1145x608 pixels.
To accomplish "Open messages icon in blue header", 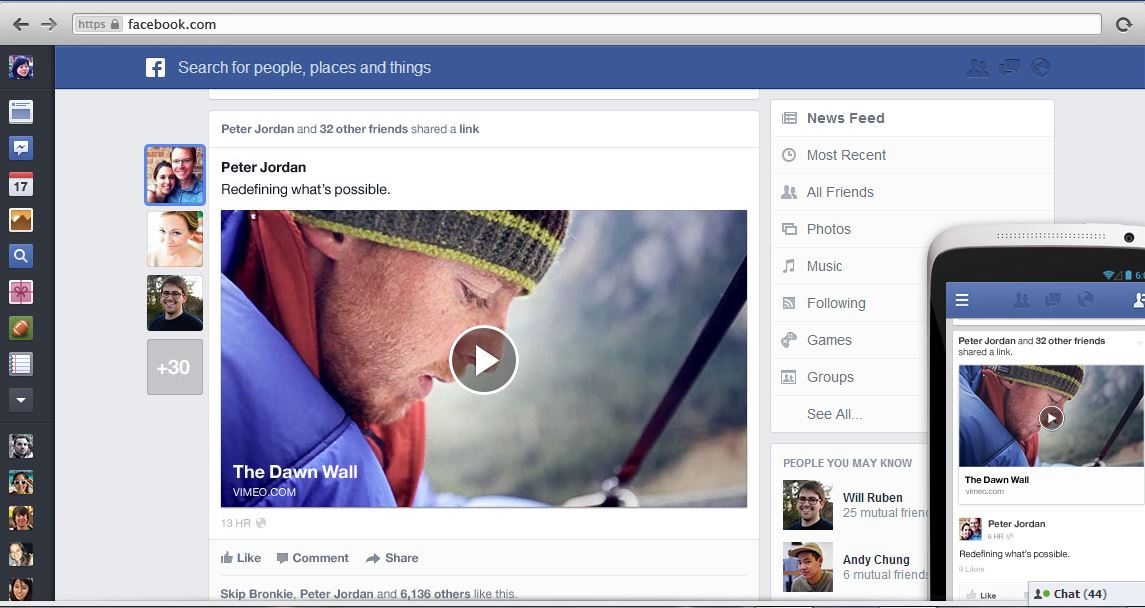I will (1010, 68).
